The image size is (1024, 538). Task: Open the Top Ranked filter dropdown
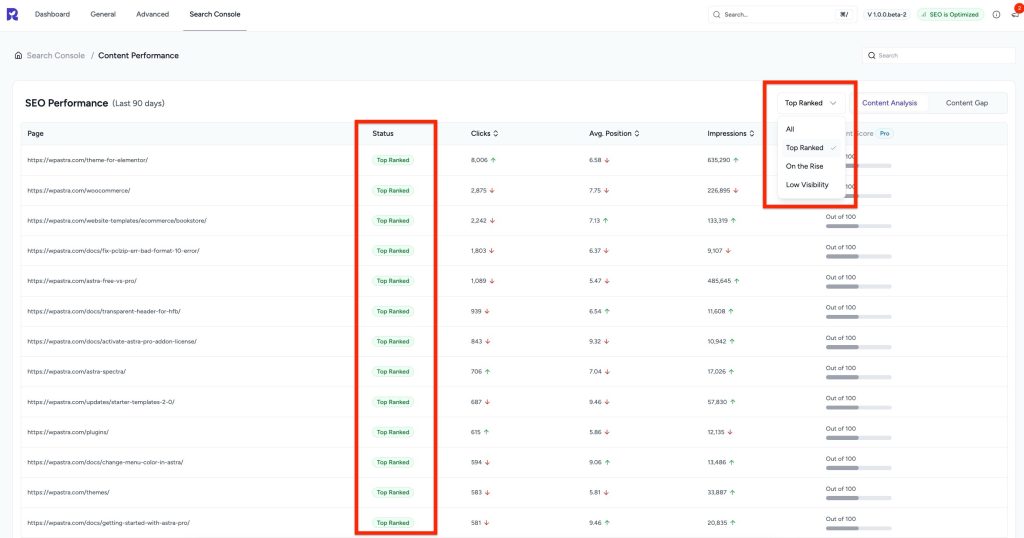point(810,103)
